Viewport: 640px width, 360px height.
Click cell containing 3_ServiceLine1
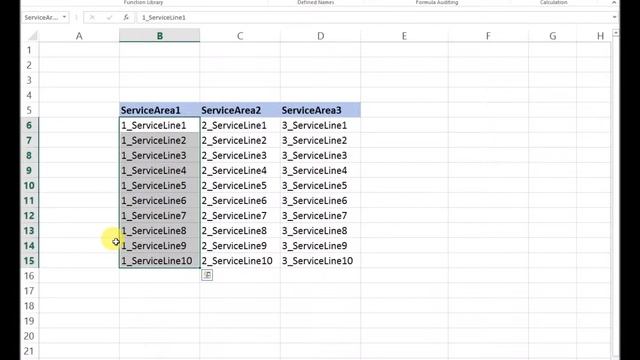320,125
